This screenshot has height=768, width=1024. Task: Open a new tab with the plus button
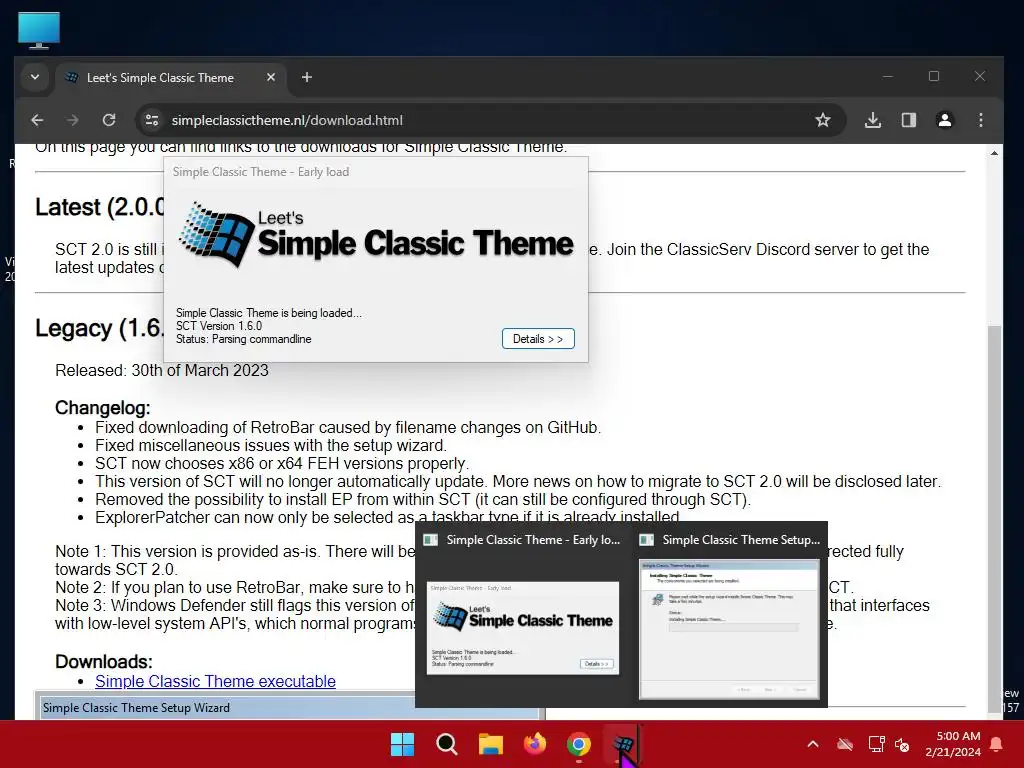coord(306,77)
